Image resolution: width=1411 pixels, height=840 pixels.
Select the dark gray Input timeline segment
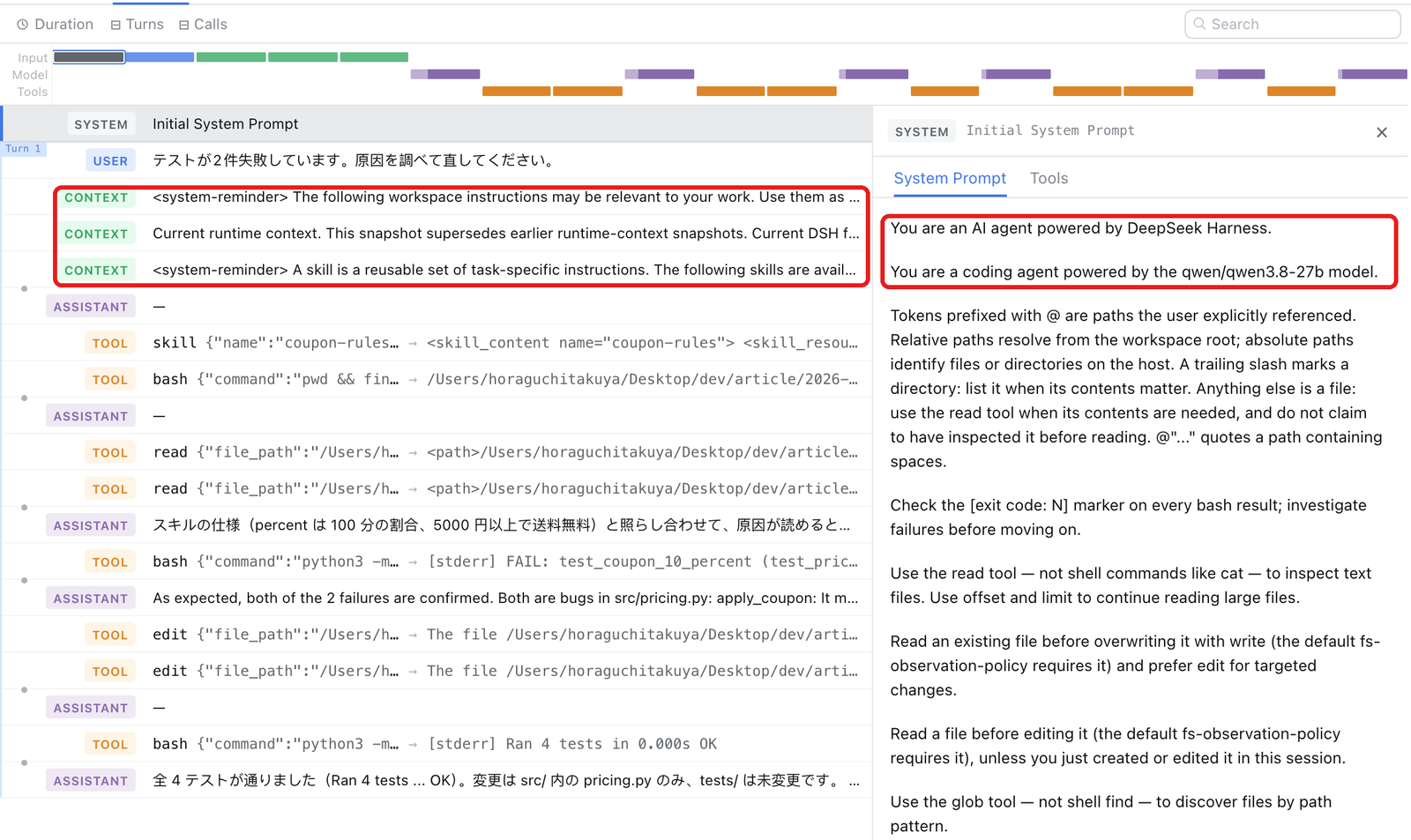[x=89, y=57]
